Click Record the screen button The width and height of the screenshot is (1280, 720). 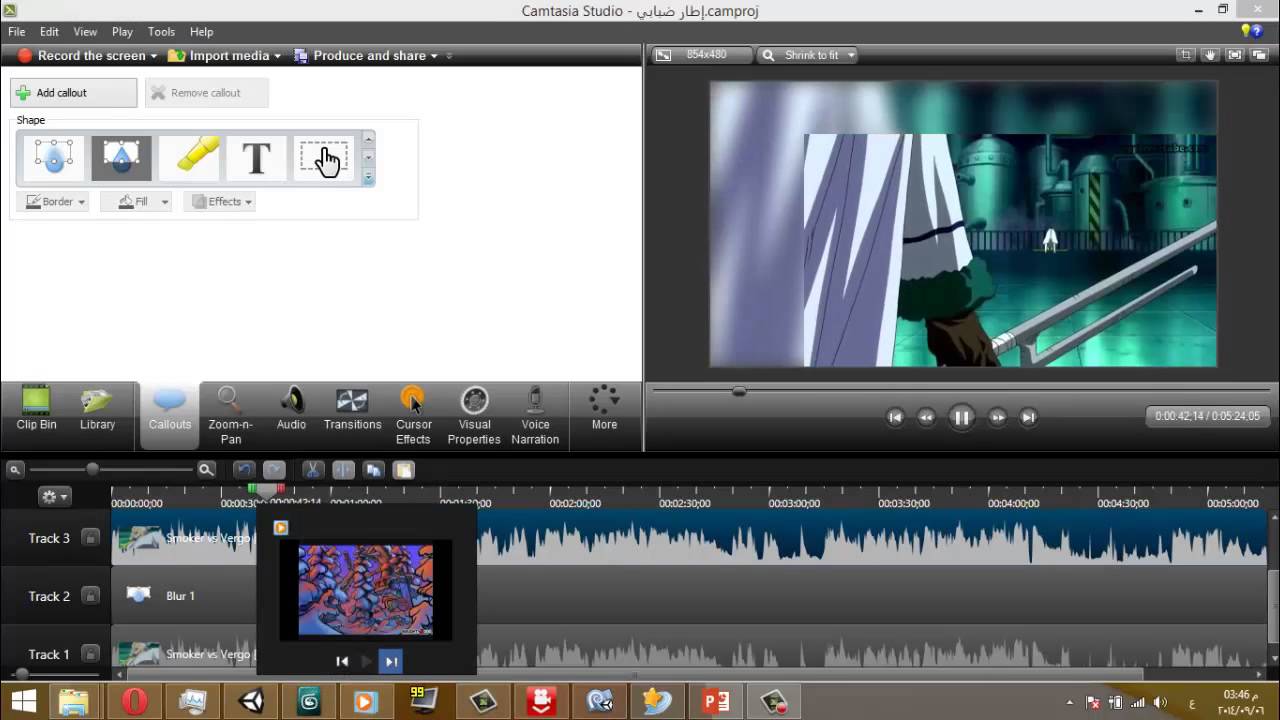[82, 56]
